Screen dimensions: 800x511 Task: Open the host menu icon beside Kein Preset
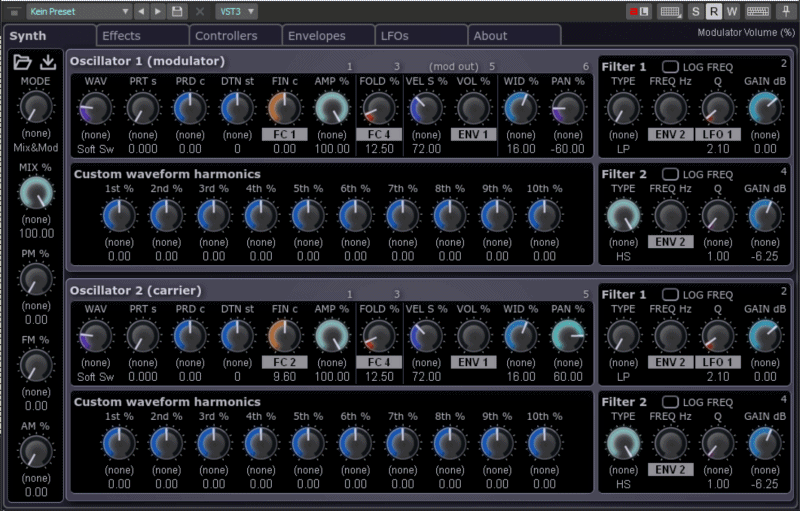click(x=14, y=11)
